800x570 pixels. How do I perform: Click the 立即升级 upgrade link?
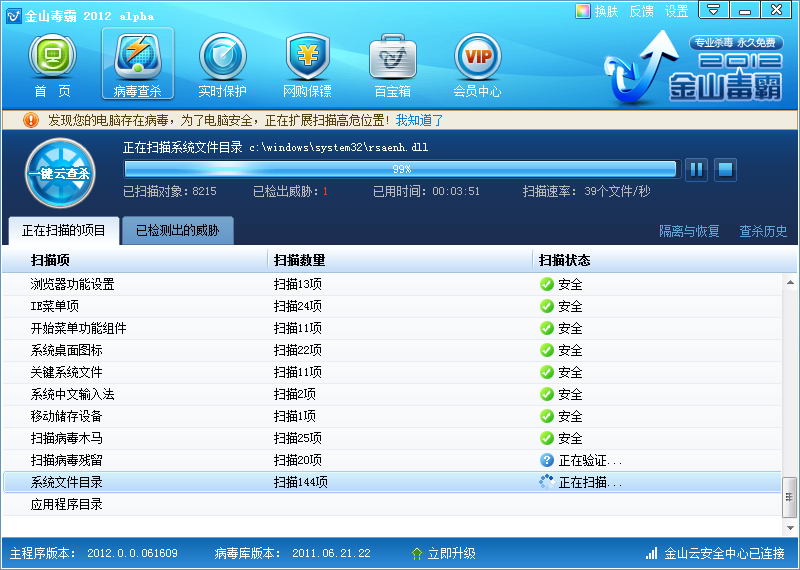[452, 553]
